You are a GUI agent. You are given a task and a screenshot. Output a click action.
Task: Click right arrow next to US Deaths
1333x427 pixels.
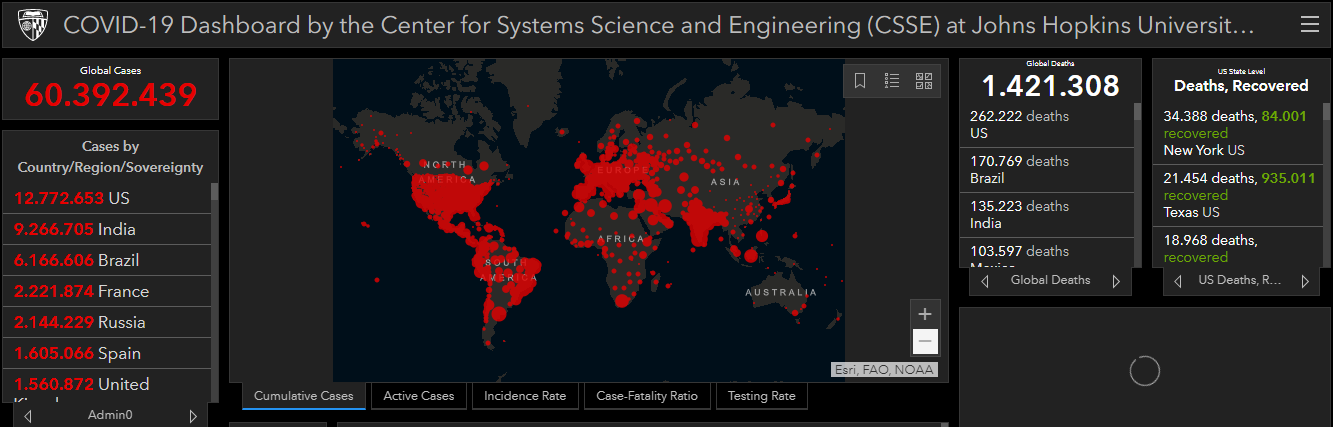click(x=1304, y=281)
